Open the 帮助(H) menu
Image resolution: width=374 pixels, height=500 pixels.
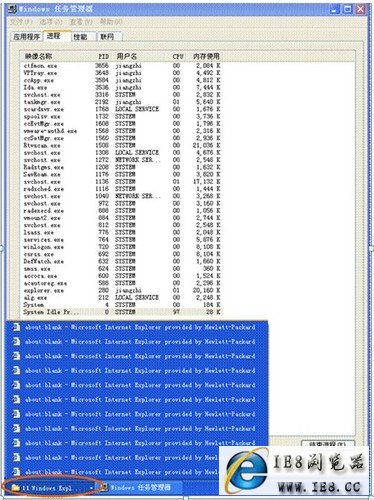point(111,22)
